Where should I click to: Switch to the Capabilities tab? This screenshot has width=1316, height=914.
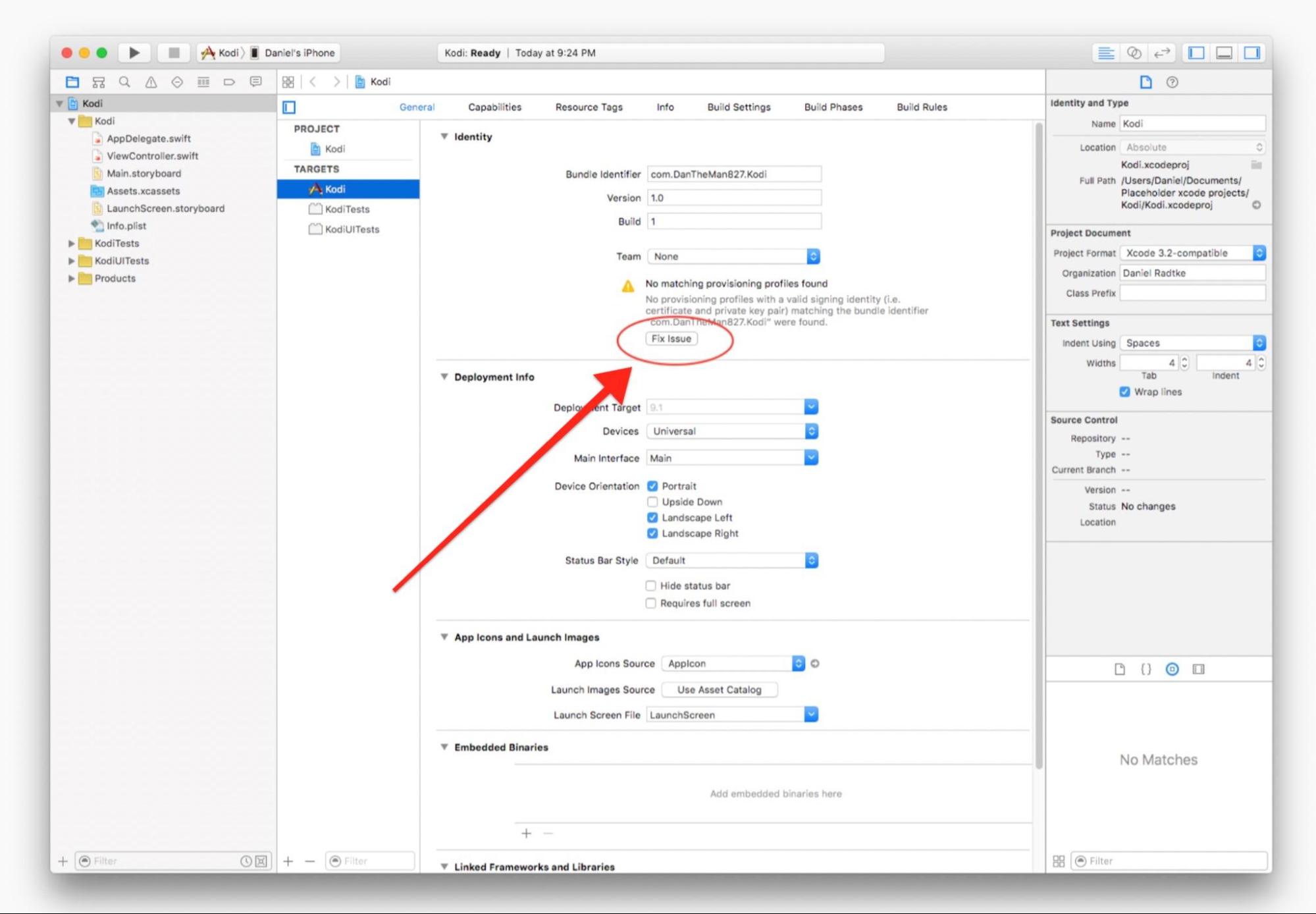pyautogui.click(x=494, y=107)
